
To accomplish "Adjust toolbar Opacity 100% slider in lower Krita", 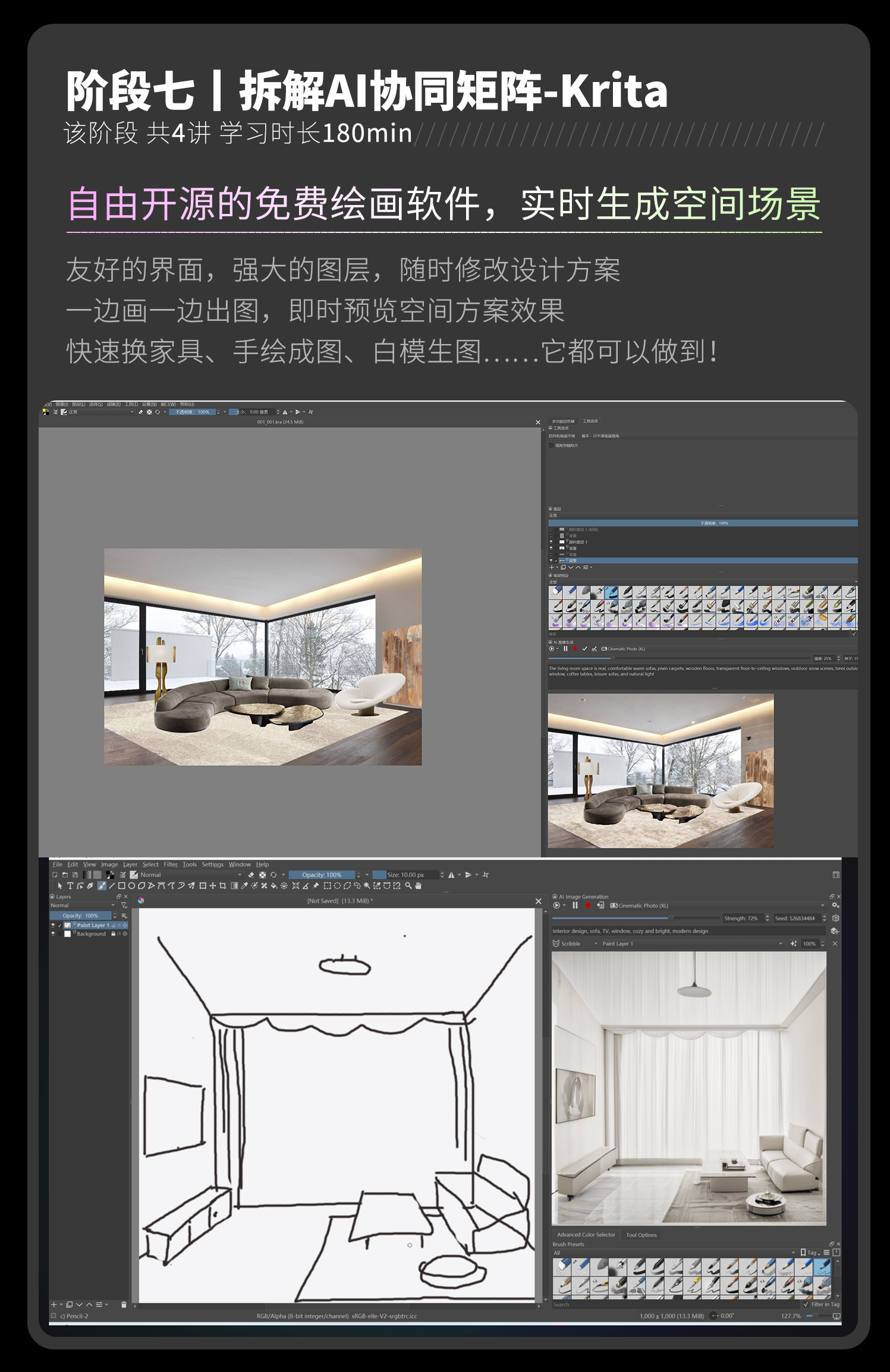I will (x=322, y=875).
